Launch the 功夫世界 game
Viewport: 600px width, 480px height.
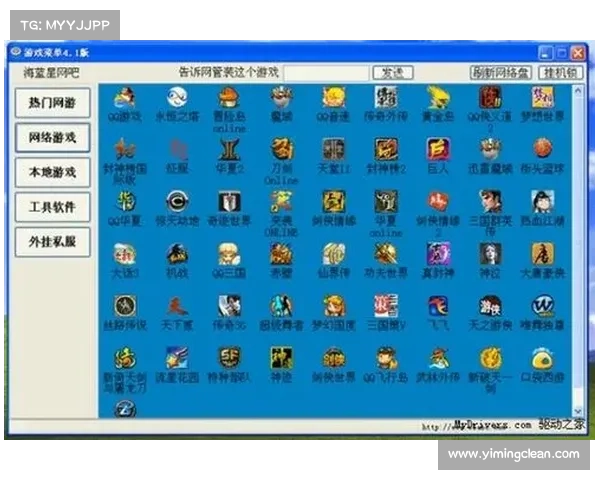point(386,254)
